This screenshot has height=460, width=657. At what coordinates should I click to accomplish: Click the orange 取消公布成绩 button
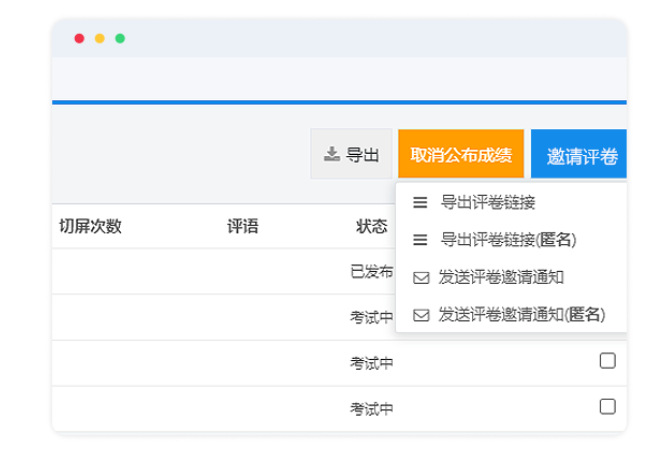click(460, 155)
